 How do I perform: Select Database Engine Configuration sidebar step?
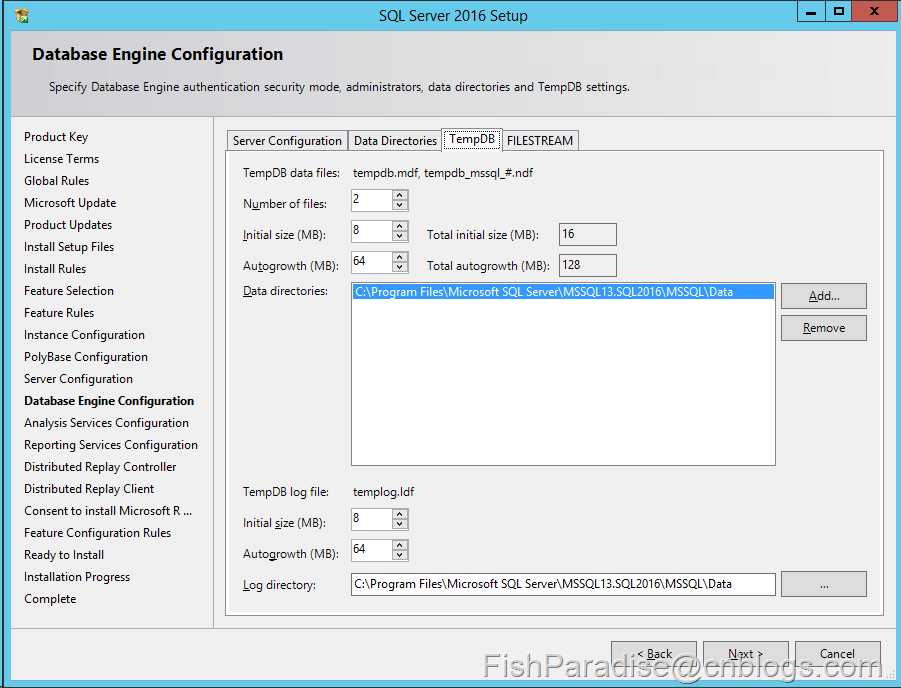[x=109, y=401]
